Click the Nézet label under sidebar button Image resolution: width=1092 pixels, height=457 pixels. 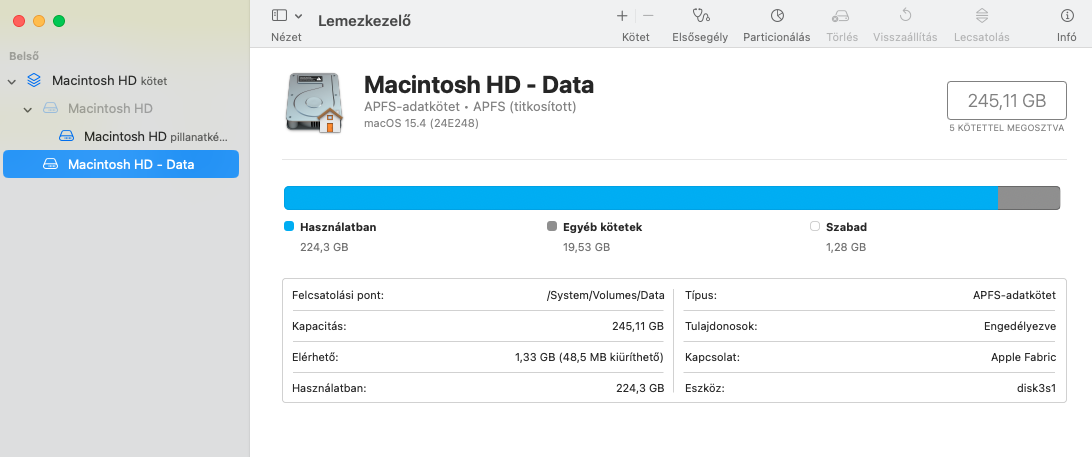tap(286, 38)
